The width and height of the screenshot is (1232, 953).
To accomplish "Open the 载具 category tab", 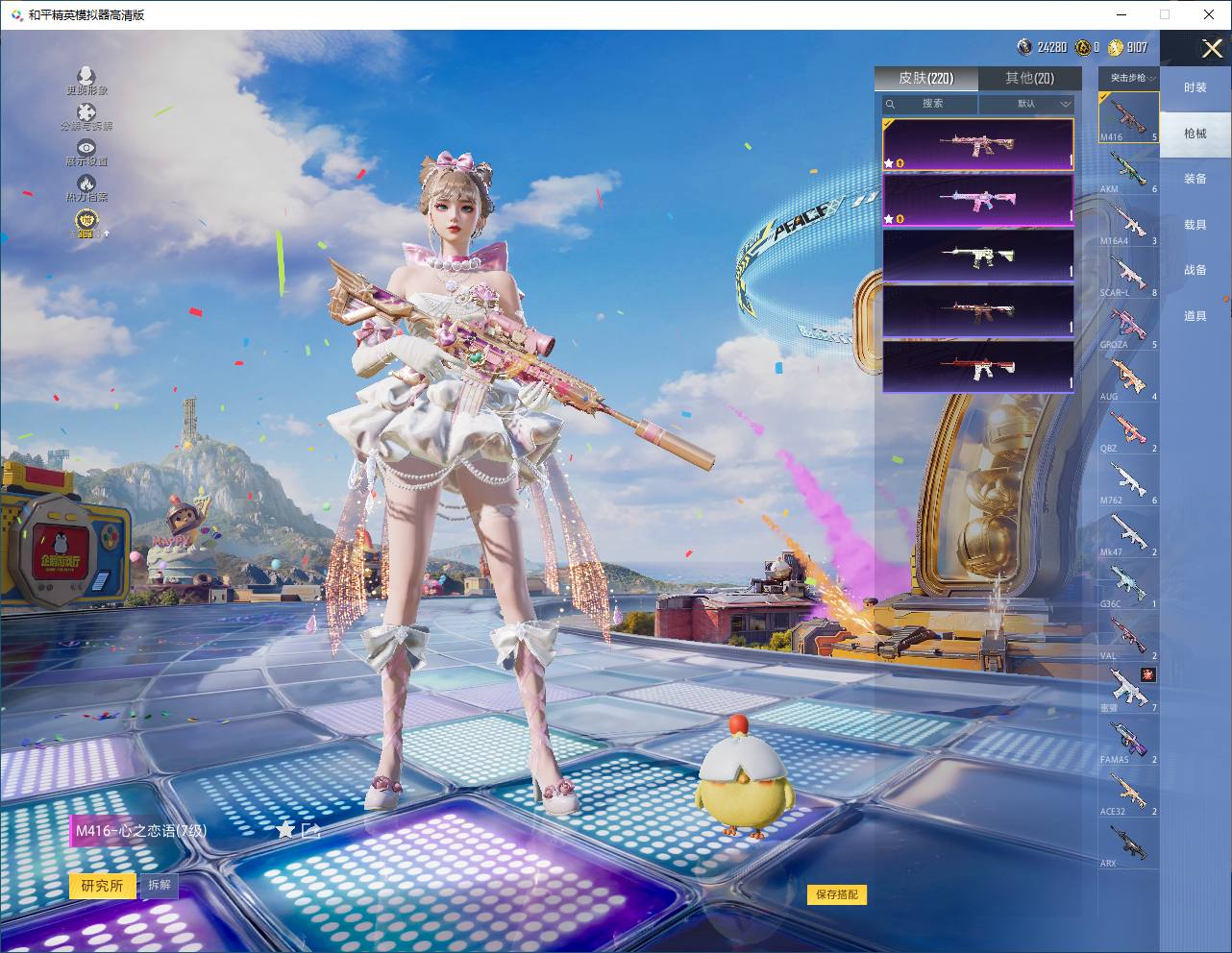I will click(1195, 225).
